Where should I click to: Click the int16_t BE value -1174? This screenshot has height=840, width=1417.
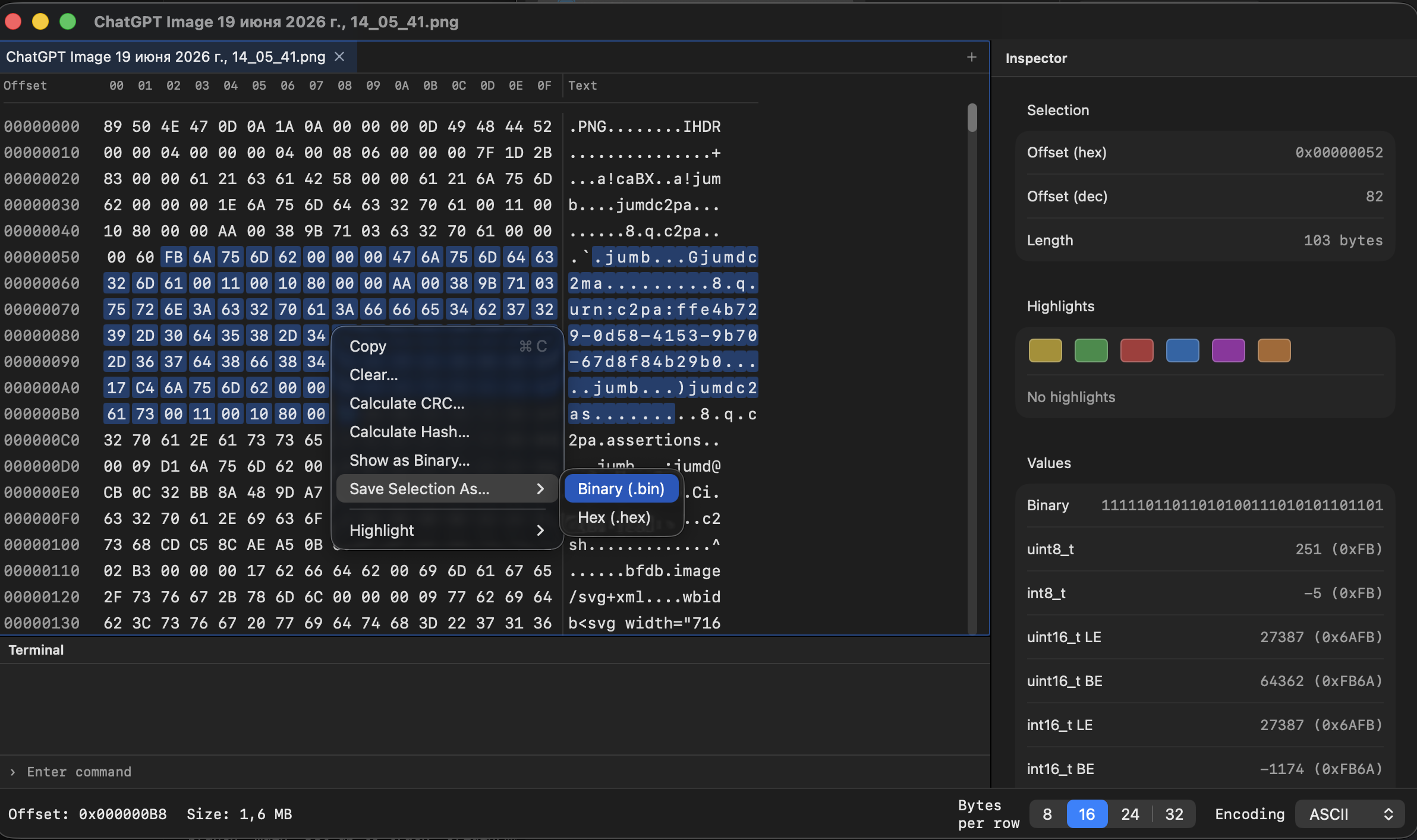click(1321, 769)
